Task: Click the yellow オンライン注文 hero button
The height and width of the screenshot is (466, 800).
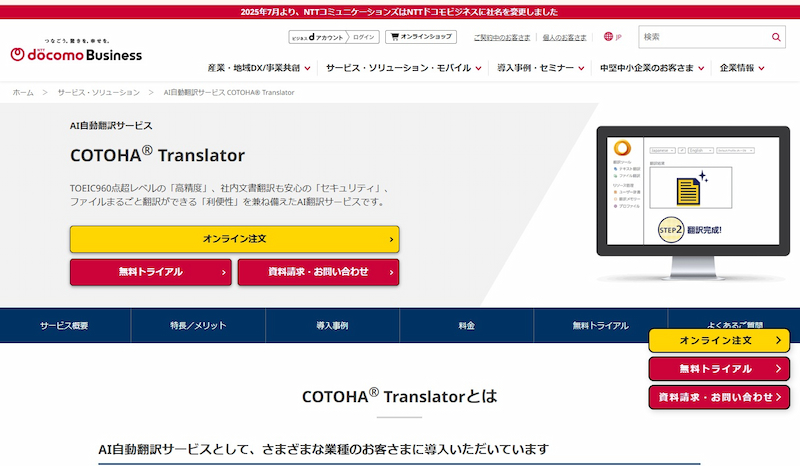Action: point(234,239)
